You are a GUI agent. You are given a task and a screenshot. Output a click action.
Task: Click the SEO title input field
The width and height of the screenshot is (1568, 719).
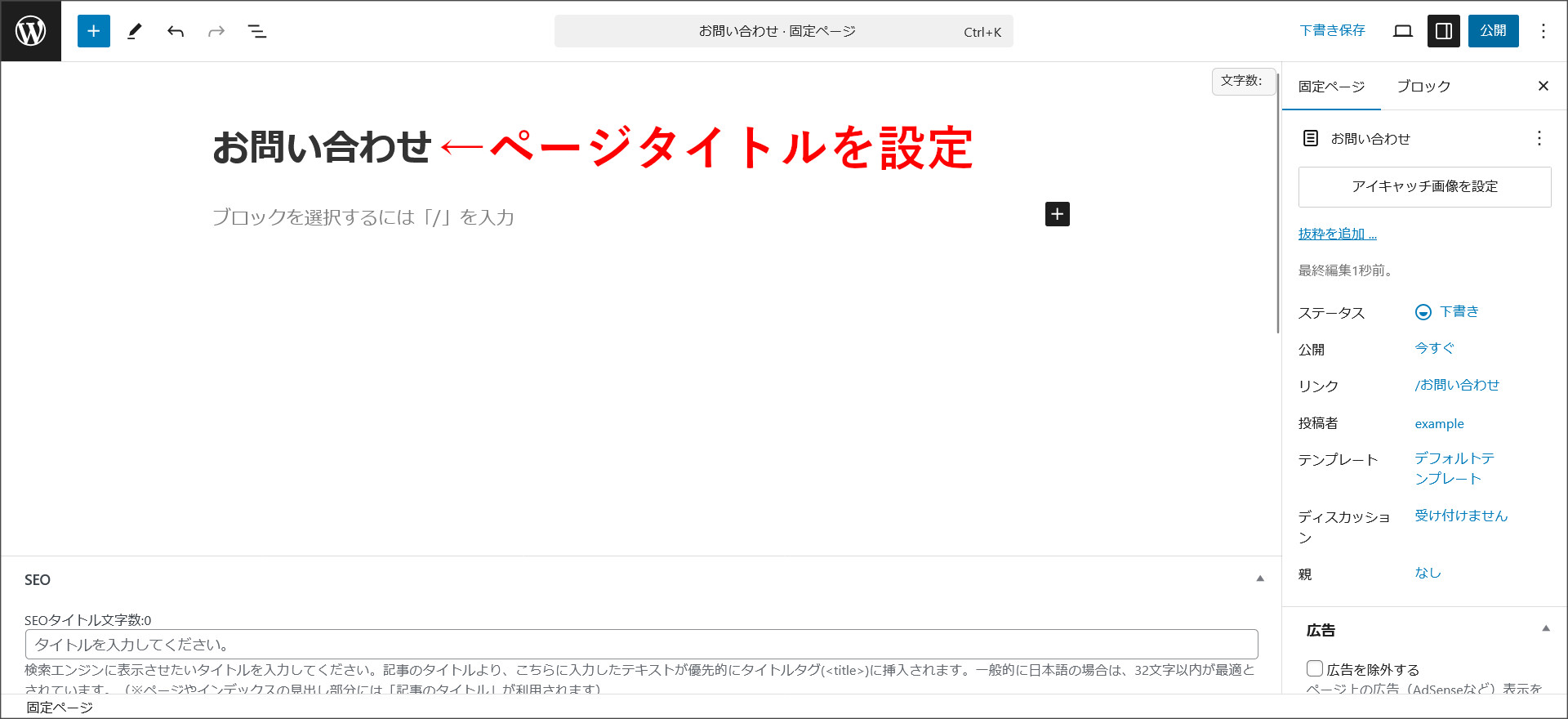[642, 644]
